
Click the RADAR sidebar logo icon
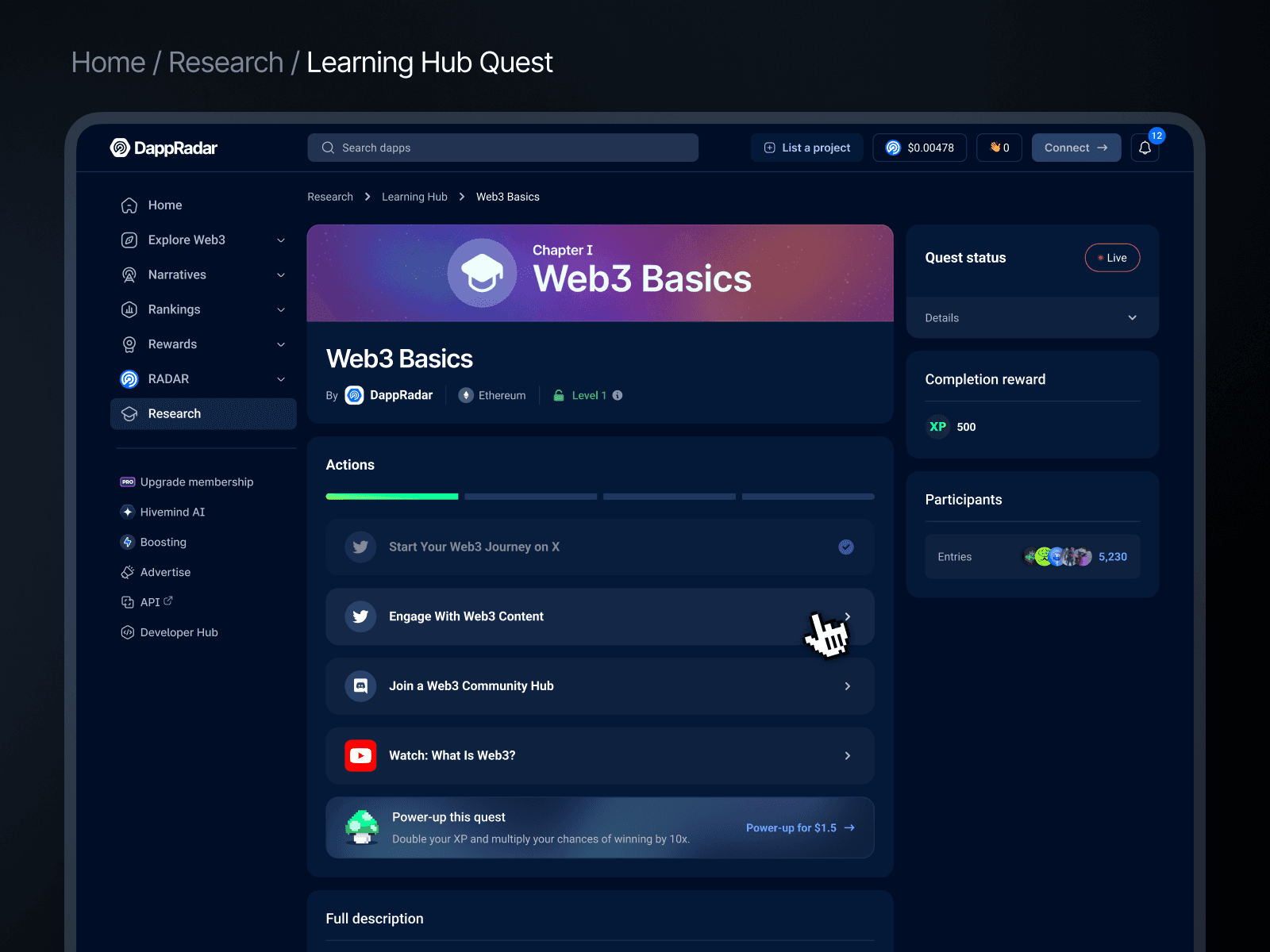pos(129,379)
